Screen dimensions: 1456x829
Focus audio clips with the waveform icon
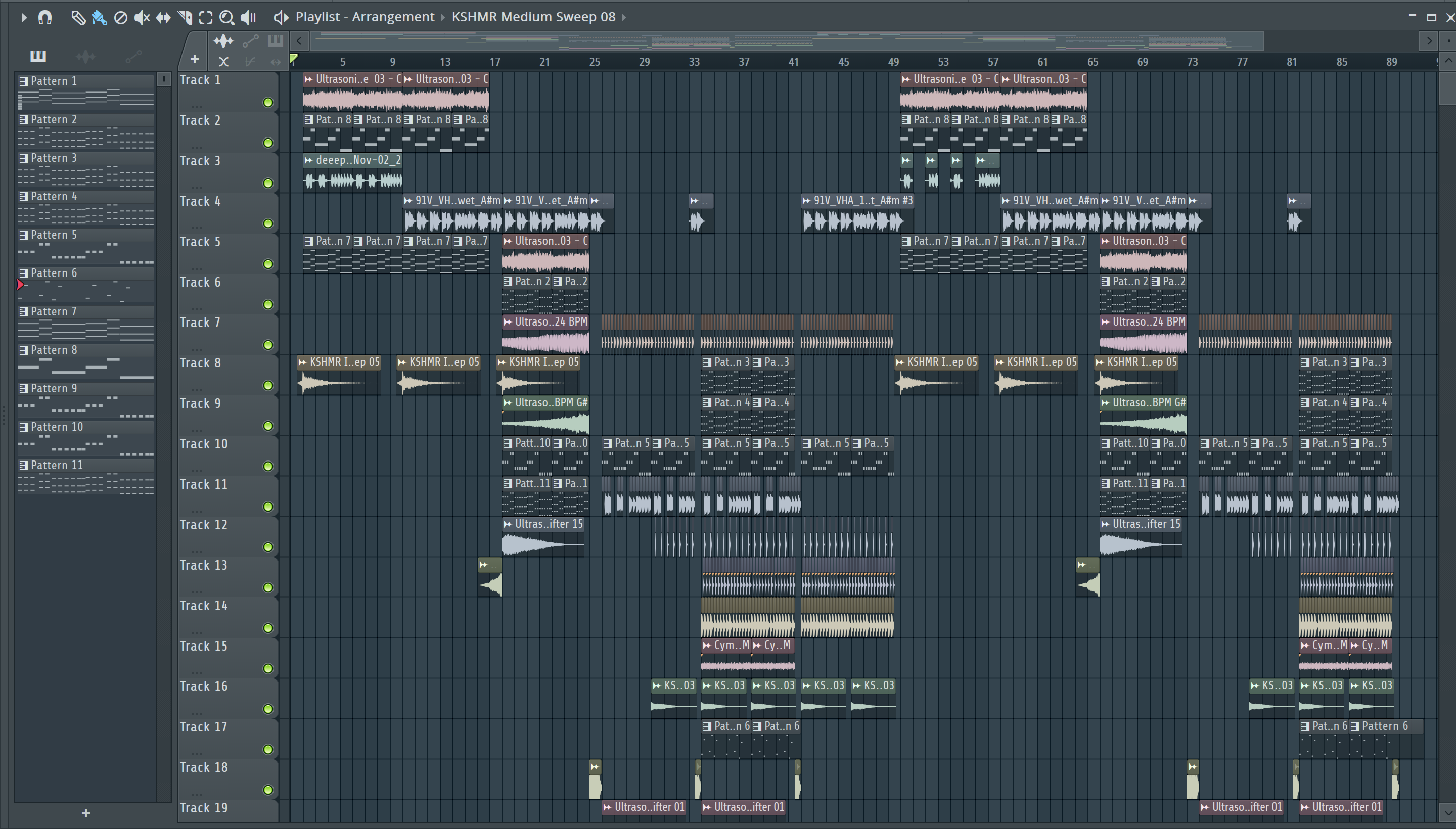point(223,41)
